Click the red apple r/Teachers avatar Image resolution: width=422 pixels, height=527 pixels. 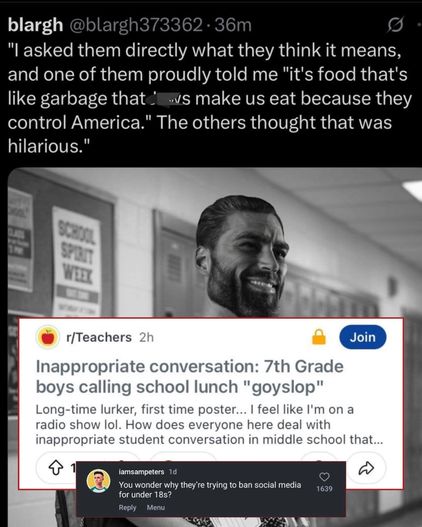(x=48, y=337)
